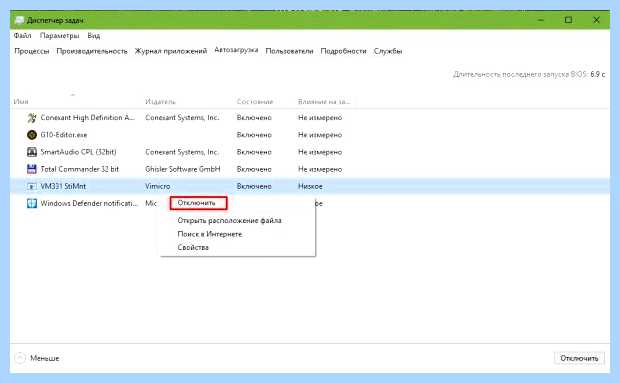620x383 pixels.
Task: Click Включено status in the VM331 StiMnt row
Action: pos(254,186)
